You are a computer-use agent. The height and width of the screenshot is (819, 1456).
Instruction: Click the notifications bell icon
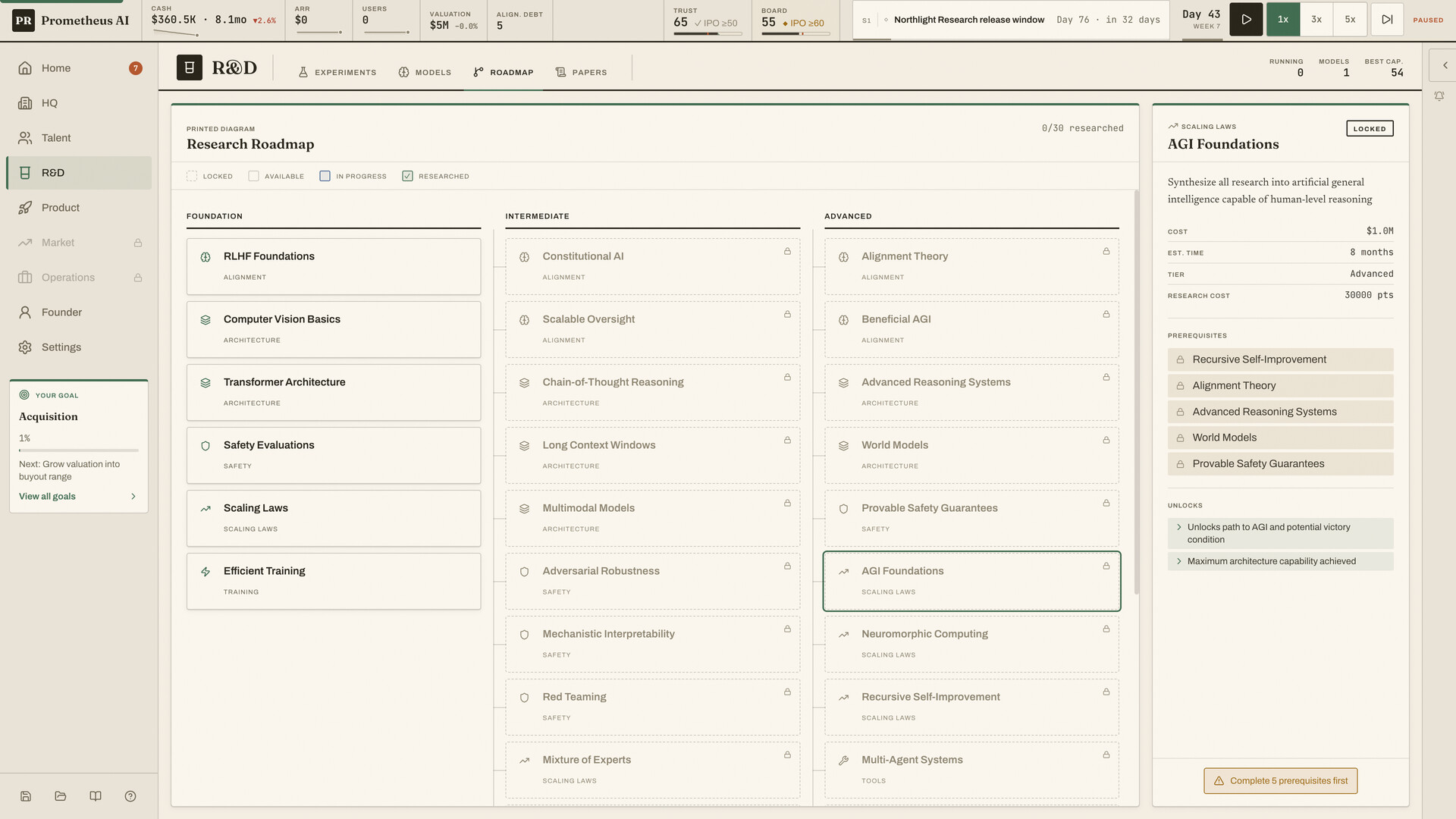pos(1439,96)
